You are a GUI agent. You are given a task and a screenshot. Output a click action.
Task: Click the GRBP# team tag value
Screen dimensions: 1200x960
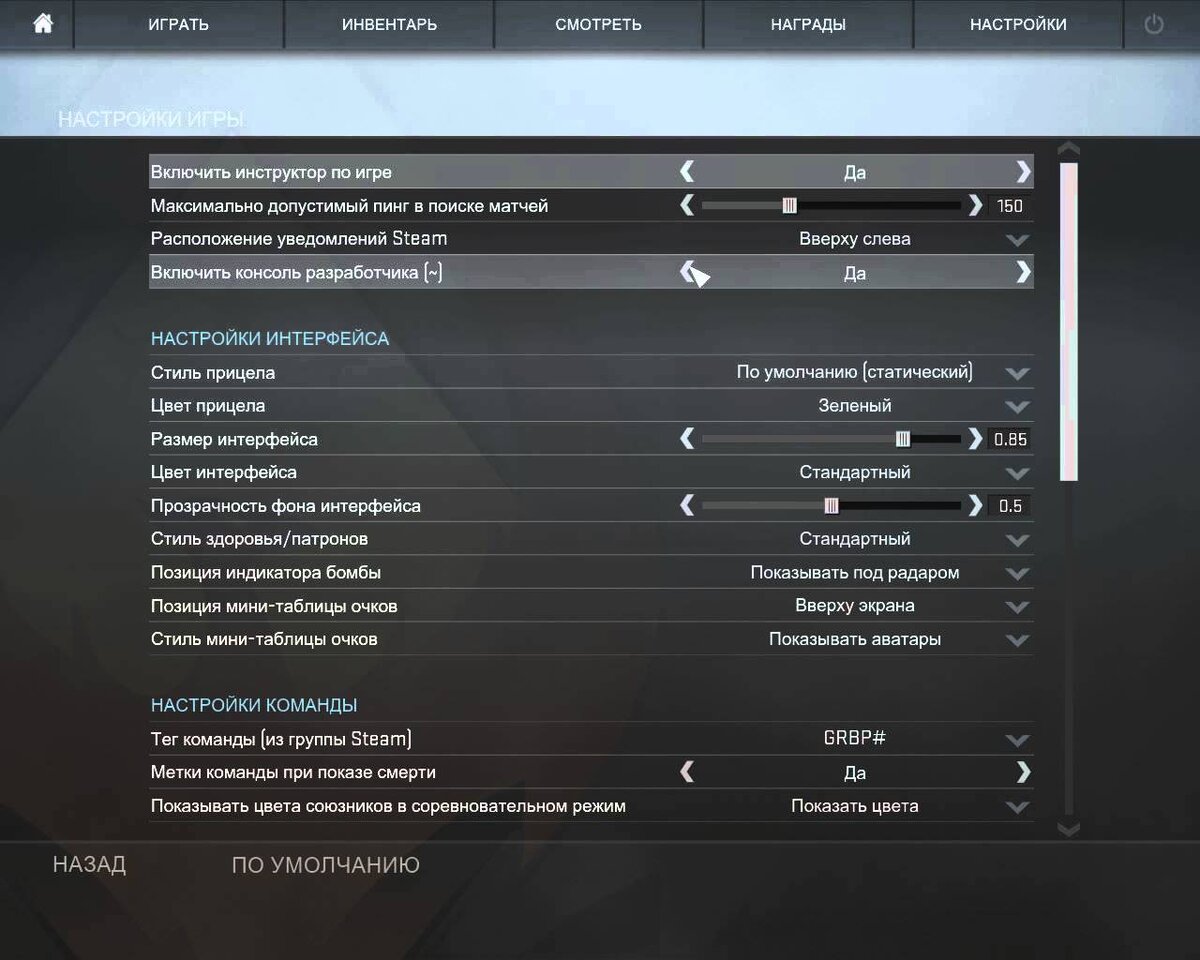pyautogui.click(x=855, y=738)
